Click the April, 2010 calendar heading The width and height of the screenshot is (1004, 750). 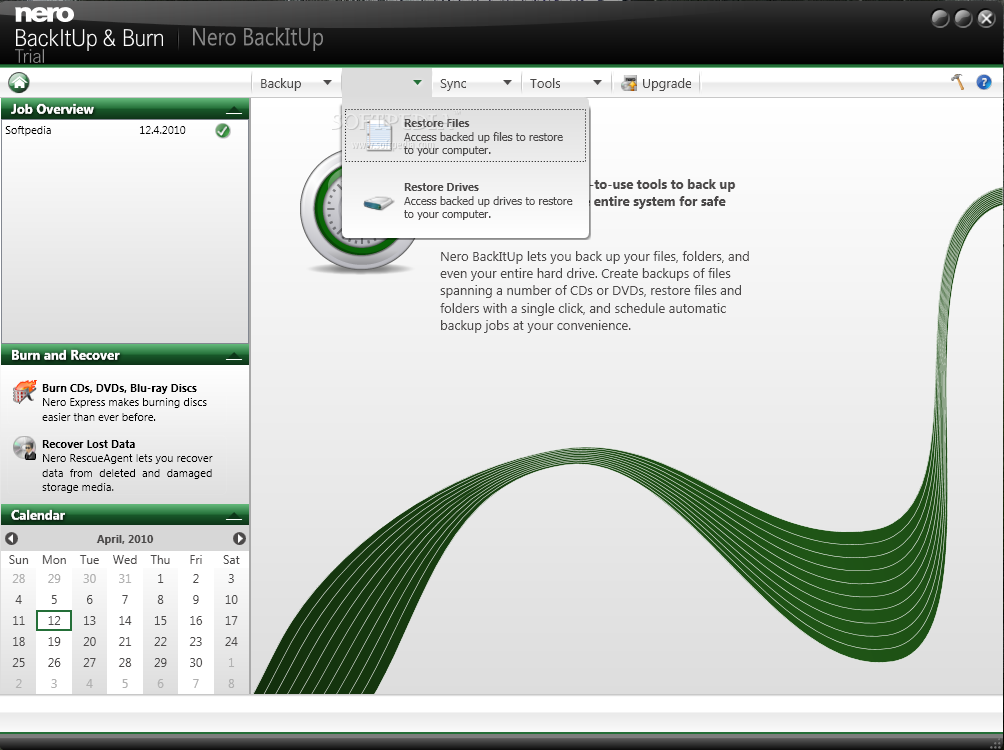125,539
